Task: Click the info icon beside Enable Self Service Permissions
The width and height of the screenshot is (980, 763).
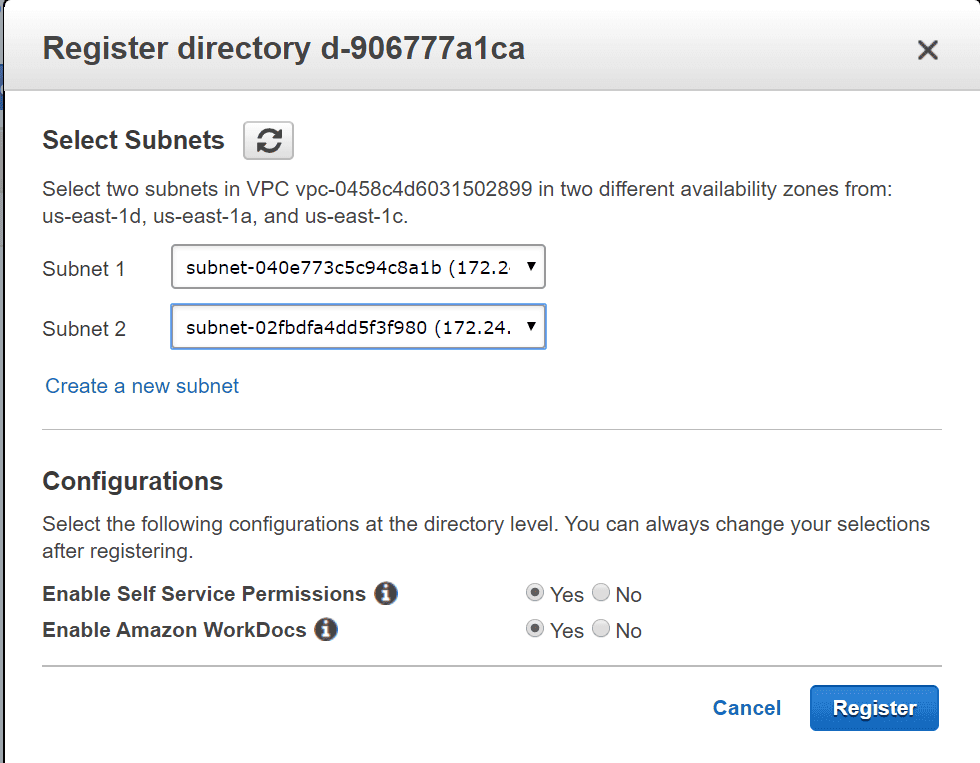Action: coord(386,593)
